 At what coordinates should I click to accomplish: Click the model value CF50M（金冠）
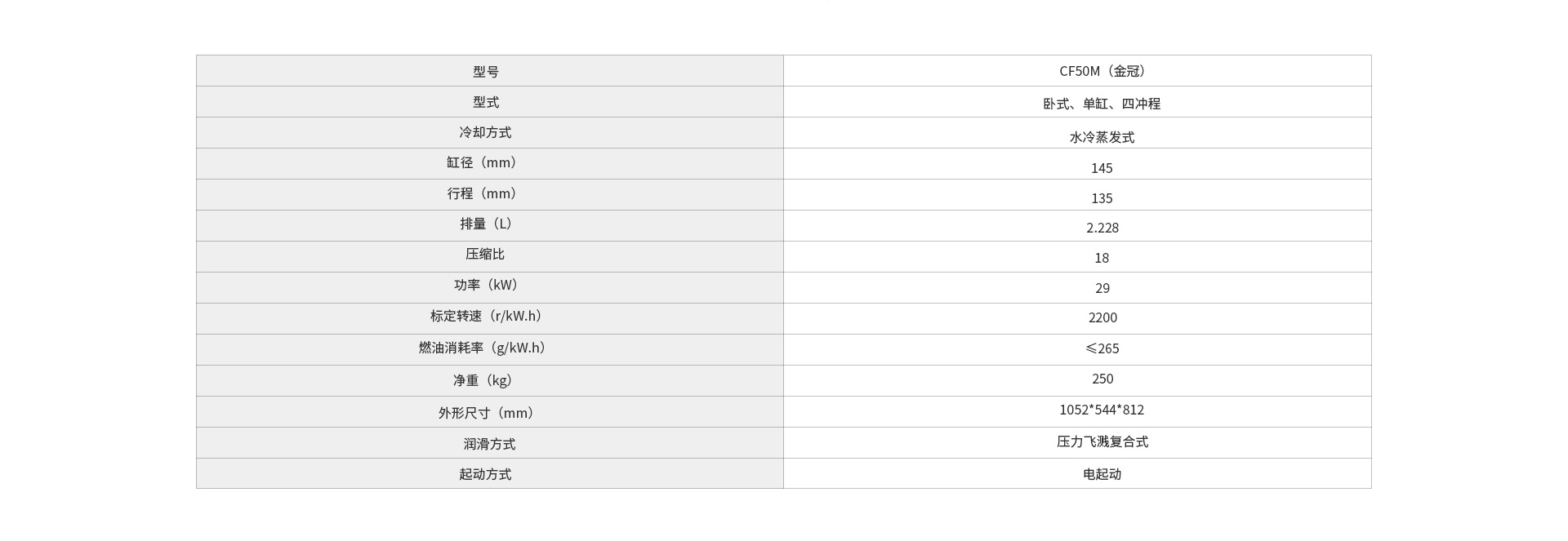[x=1102, y=71]
